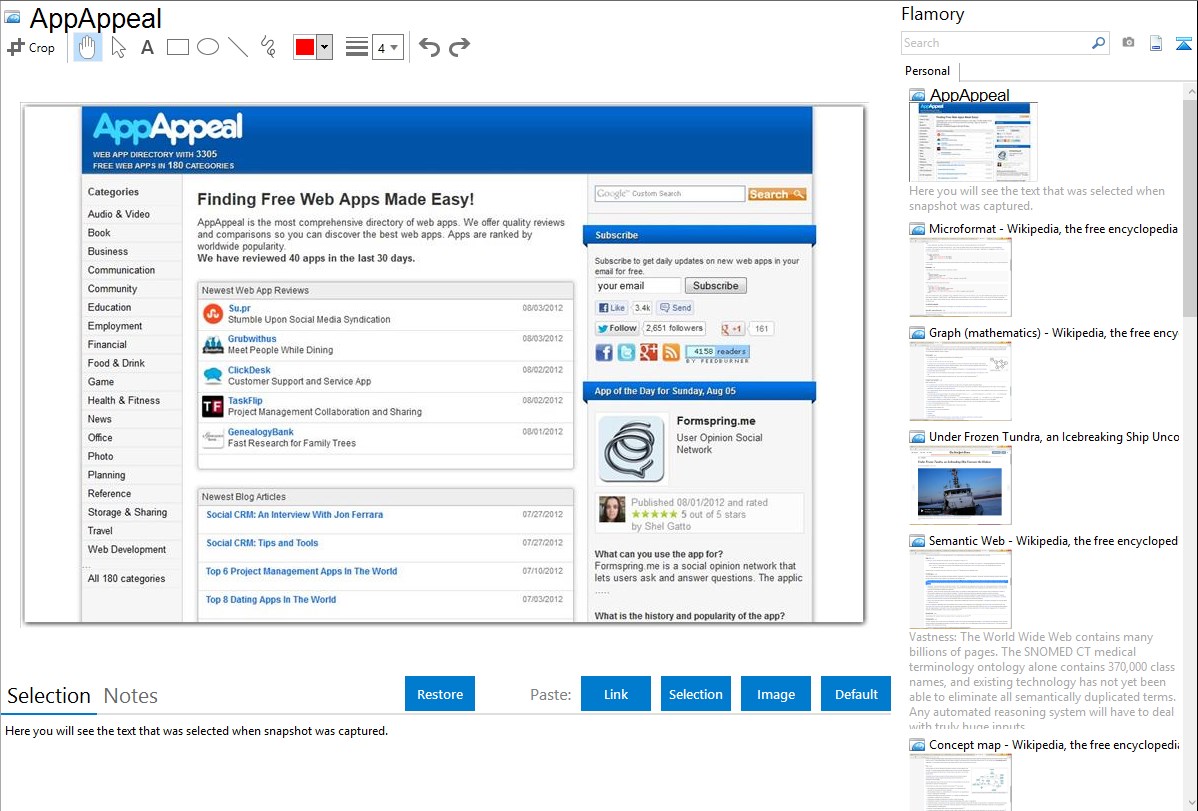
Task: Click the 'Vastness: The World Wide Web' description text
Action: [1042, 682]
